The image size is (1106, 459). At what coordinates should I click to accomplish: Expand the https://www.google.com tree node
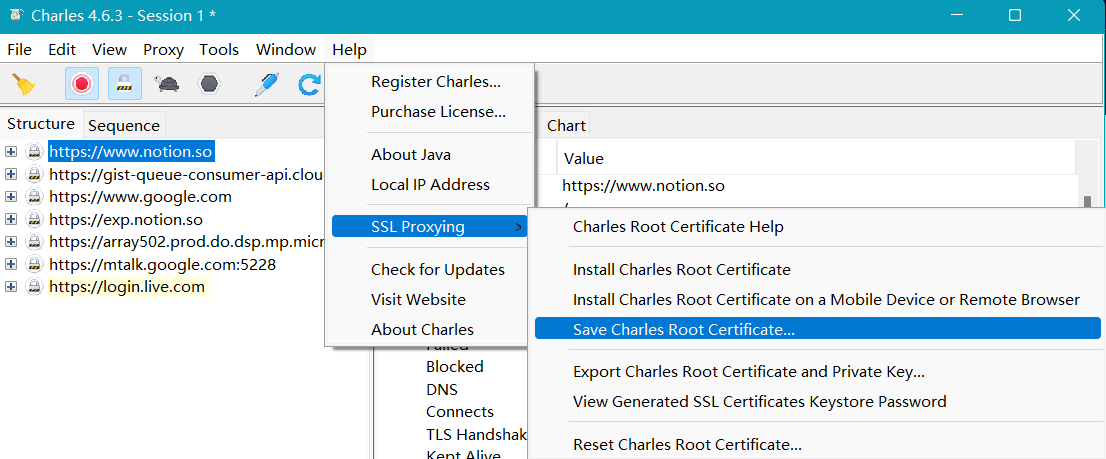11,197
